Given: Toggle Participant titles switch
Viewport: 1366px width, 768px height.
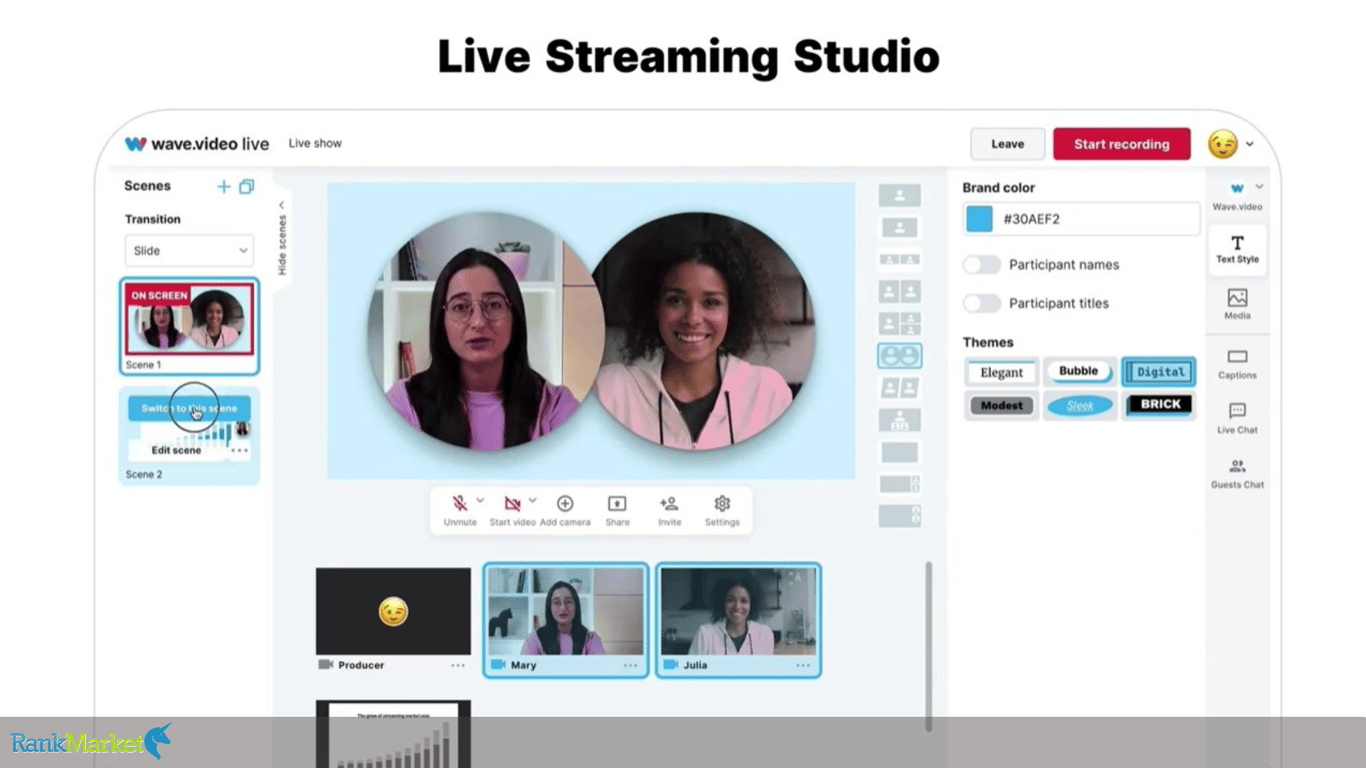Looking at the screenshot, I should point(982,303).
